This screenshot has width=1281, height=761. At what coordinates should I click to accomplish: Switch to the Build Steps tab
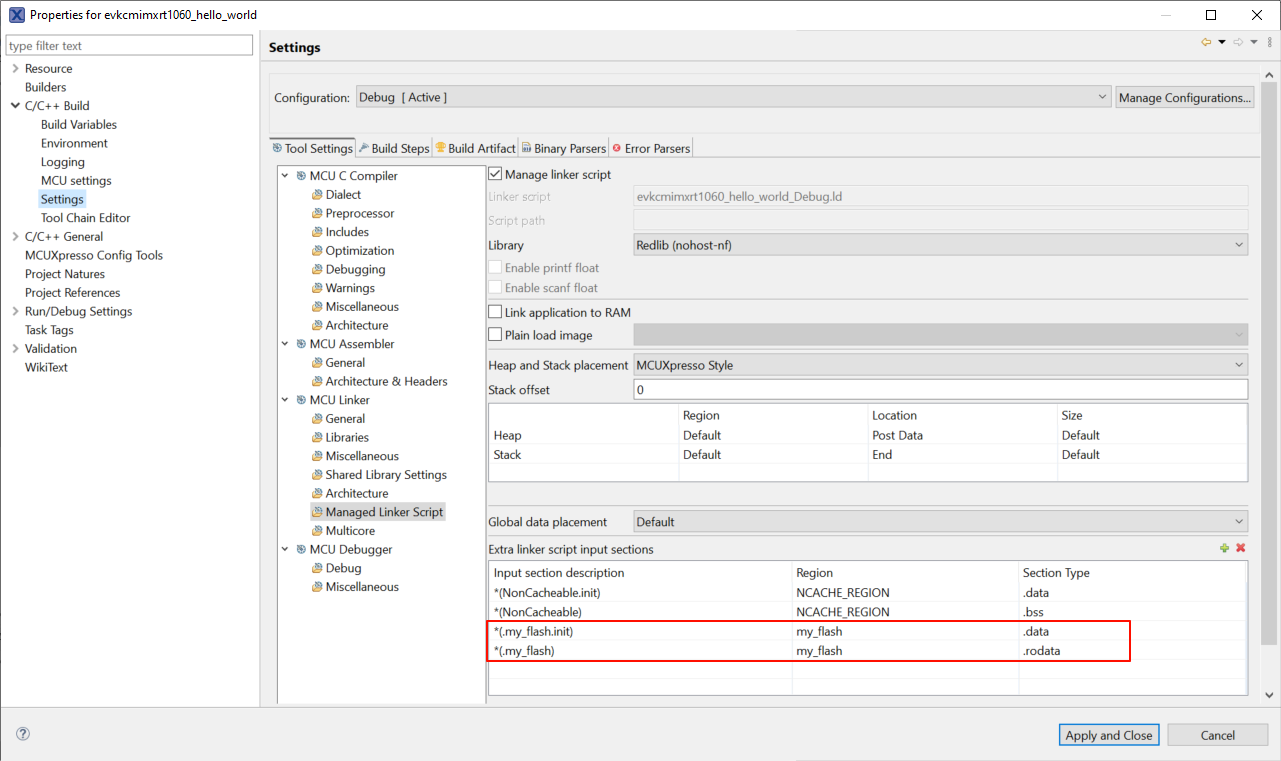tap(394, 148)
